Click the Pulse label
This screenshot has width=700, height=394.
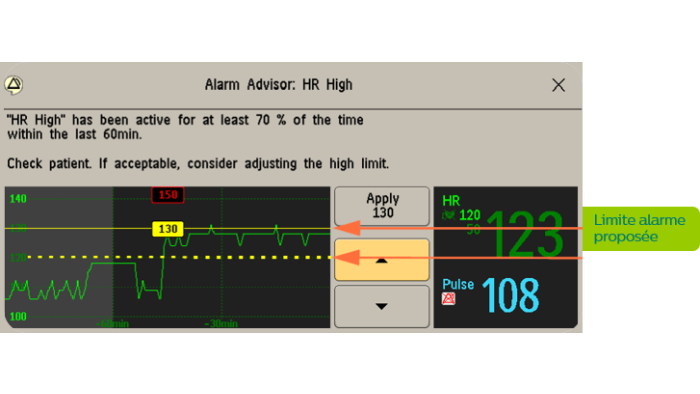pyautogui.click(x=458, y=284)
